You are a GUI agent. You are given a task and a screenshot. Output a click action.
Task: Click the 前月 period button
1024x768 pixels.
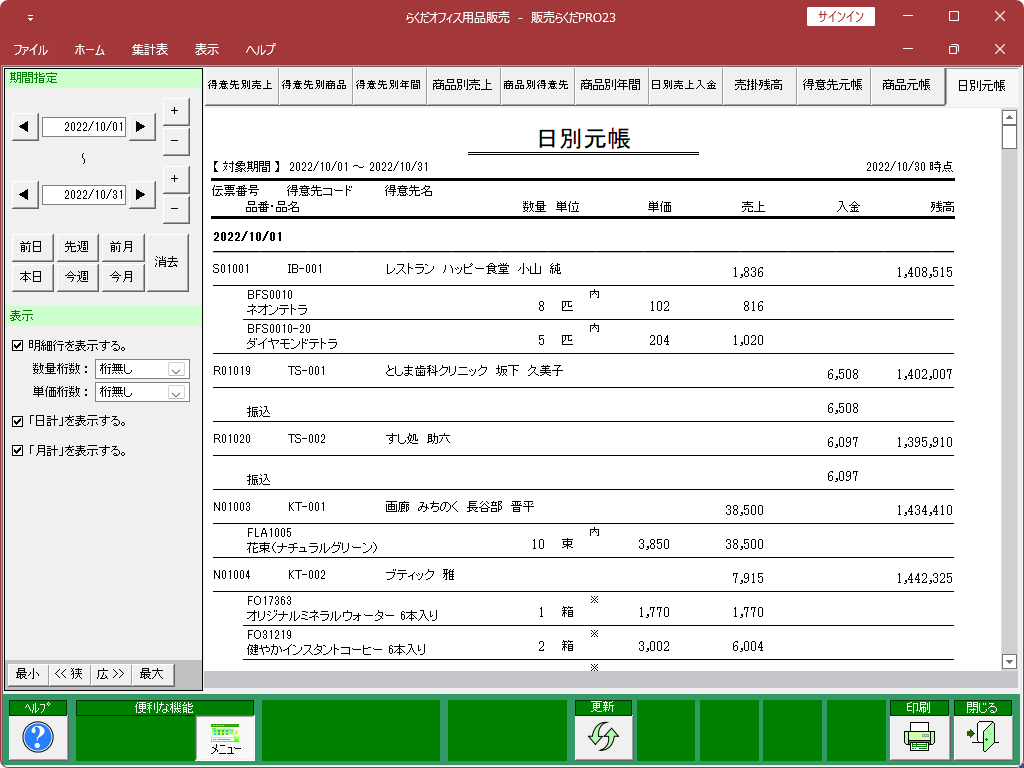click(121, 247)
